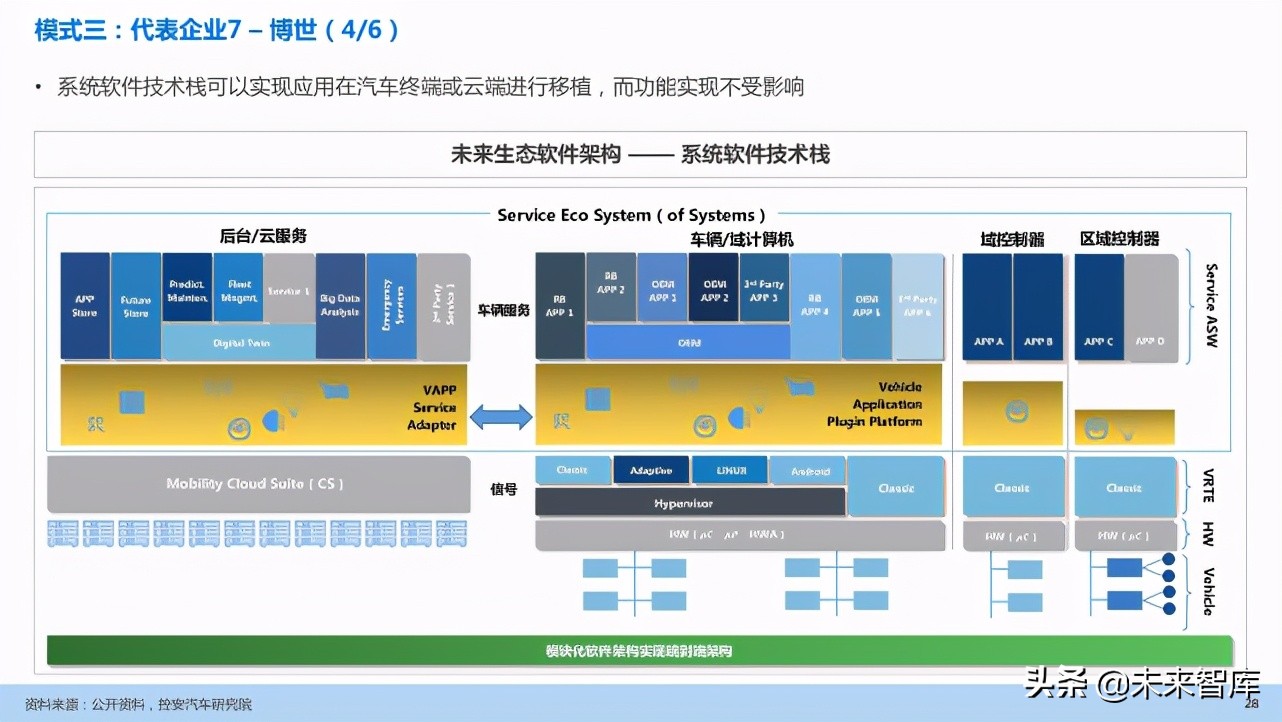Select the gray 3rd Party Service block

coord(443,306)
